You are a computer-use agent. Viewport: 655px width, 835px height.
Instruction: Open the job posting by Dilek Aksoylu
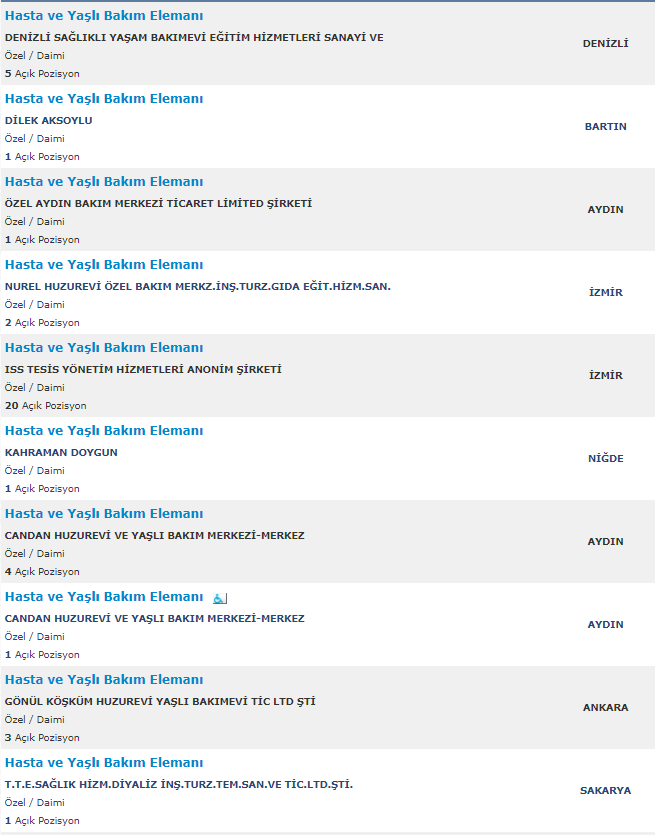(104, 99)
